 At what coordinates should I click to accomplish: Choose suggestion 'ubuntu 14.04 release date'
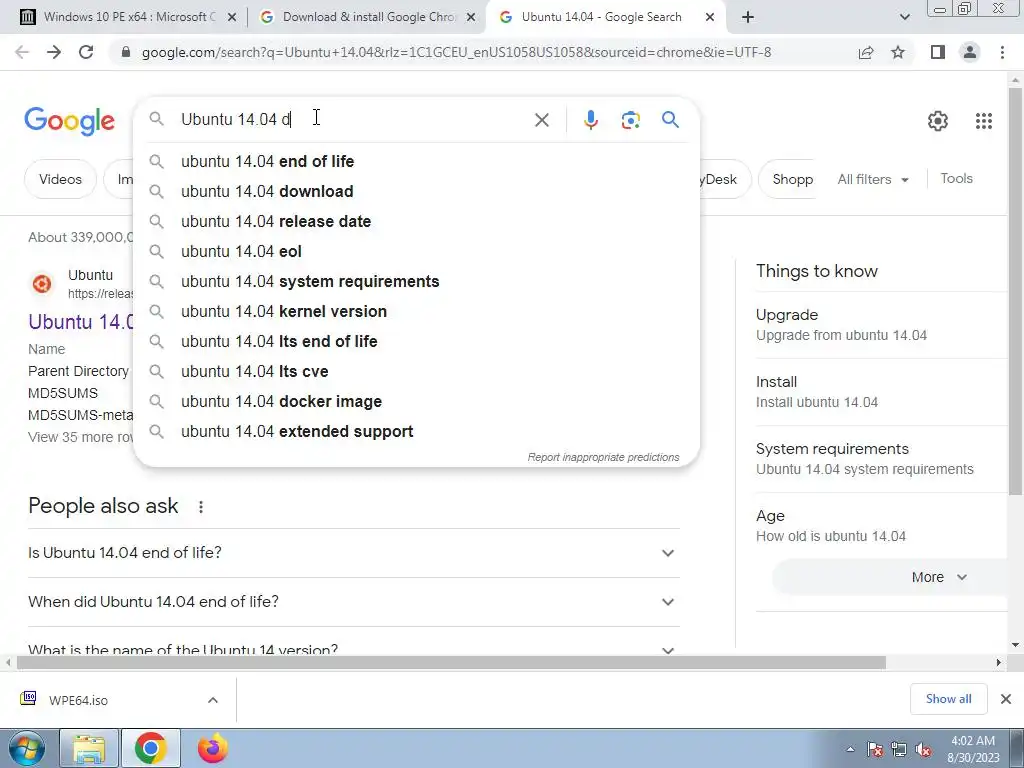click(416, 221)
